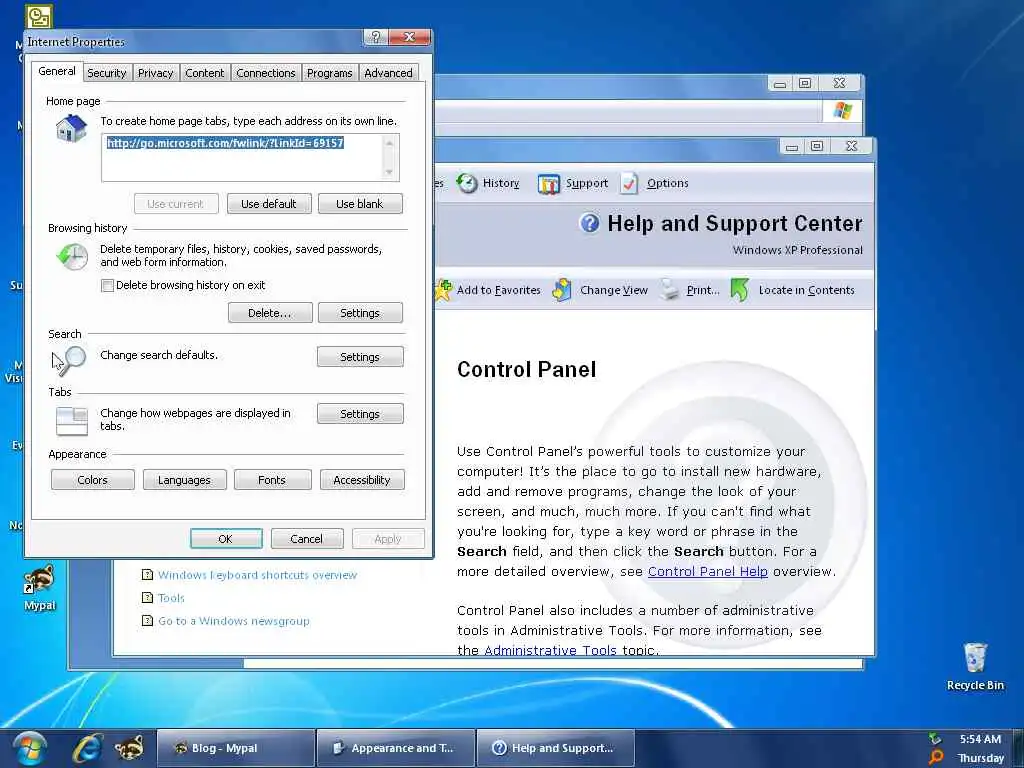Click the Windows Start orb
The height and width of the screenshot is (768, 1024).
tap(29, 748)
